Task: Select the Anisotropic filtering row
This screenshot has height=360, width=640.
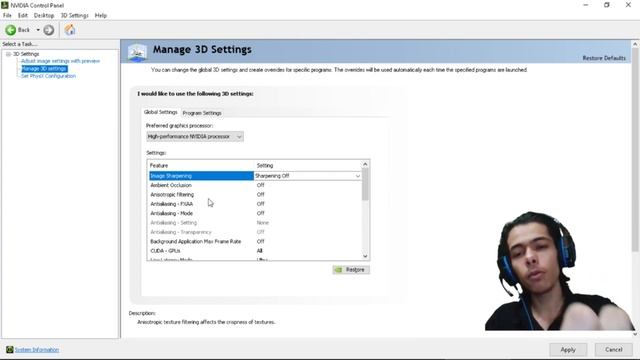Action: point(255,195)
